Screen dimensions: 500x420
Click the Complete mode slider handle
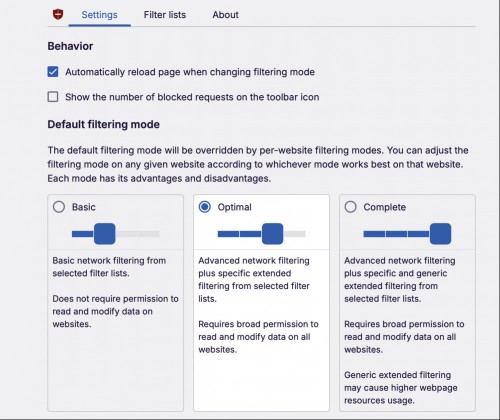coord(440,234)
